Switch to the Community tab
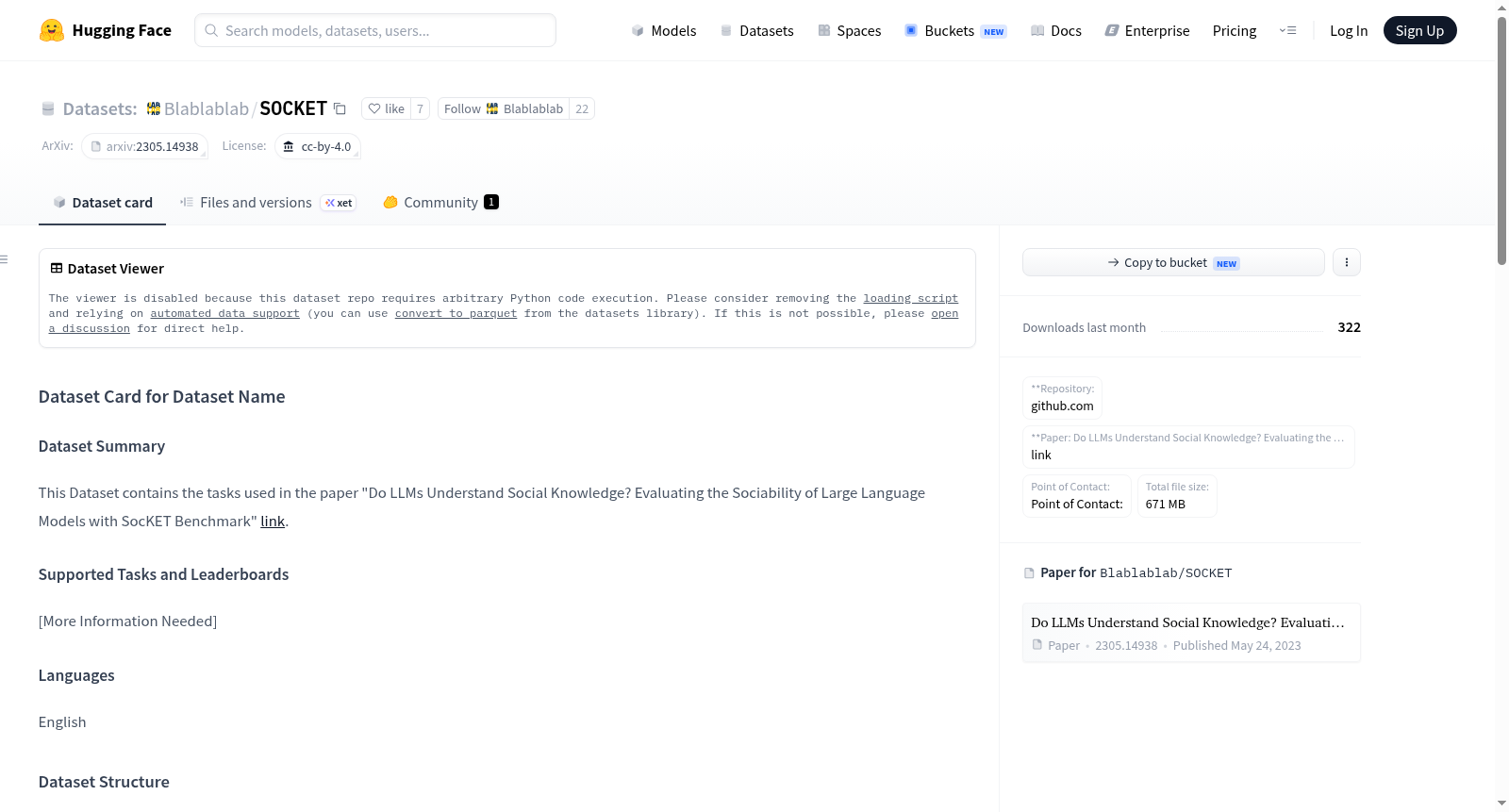Viewport: 1509px width, 812px height. [440, 203]
